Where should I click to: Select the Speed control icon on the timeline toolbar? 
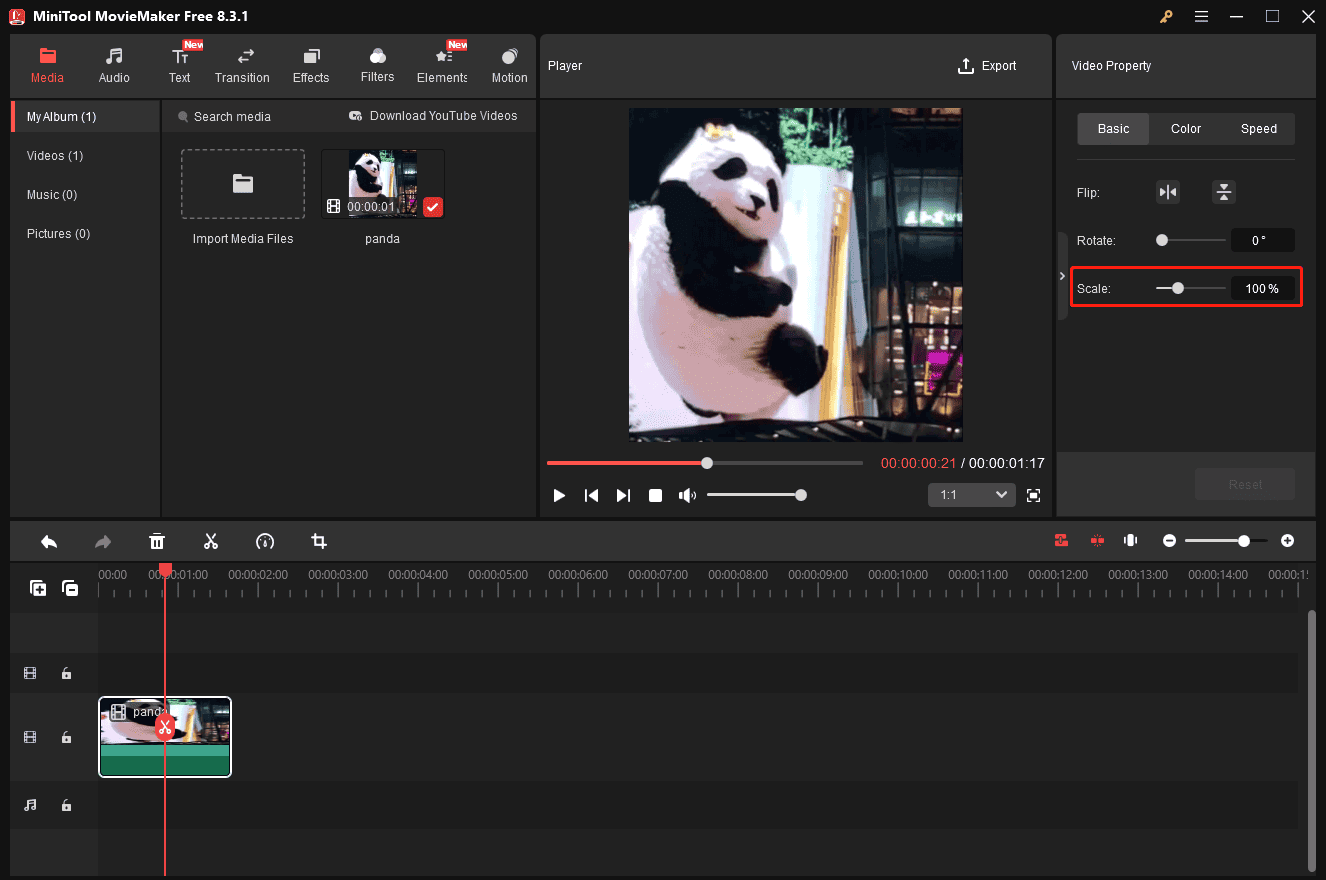265,541
